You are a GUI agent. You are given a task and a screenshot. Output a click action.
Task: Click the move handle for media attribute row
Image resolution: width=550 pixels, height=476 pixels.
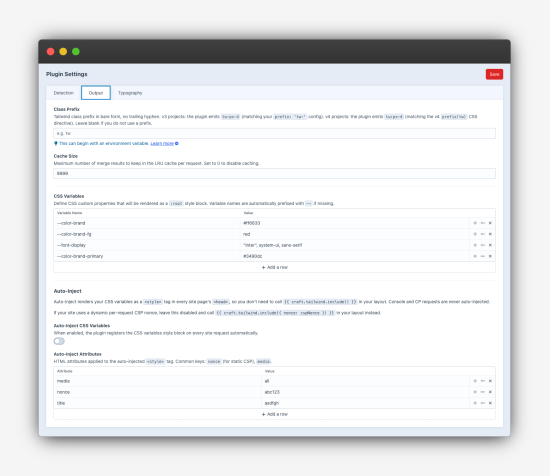coord(475,381)
